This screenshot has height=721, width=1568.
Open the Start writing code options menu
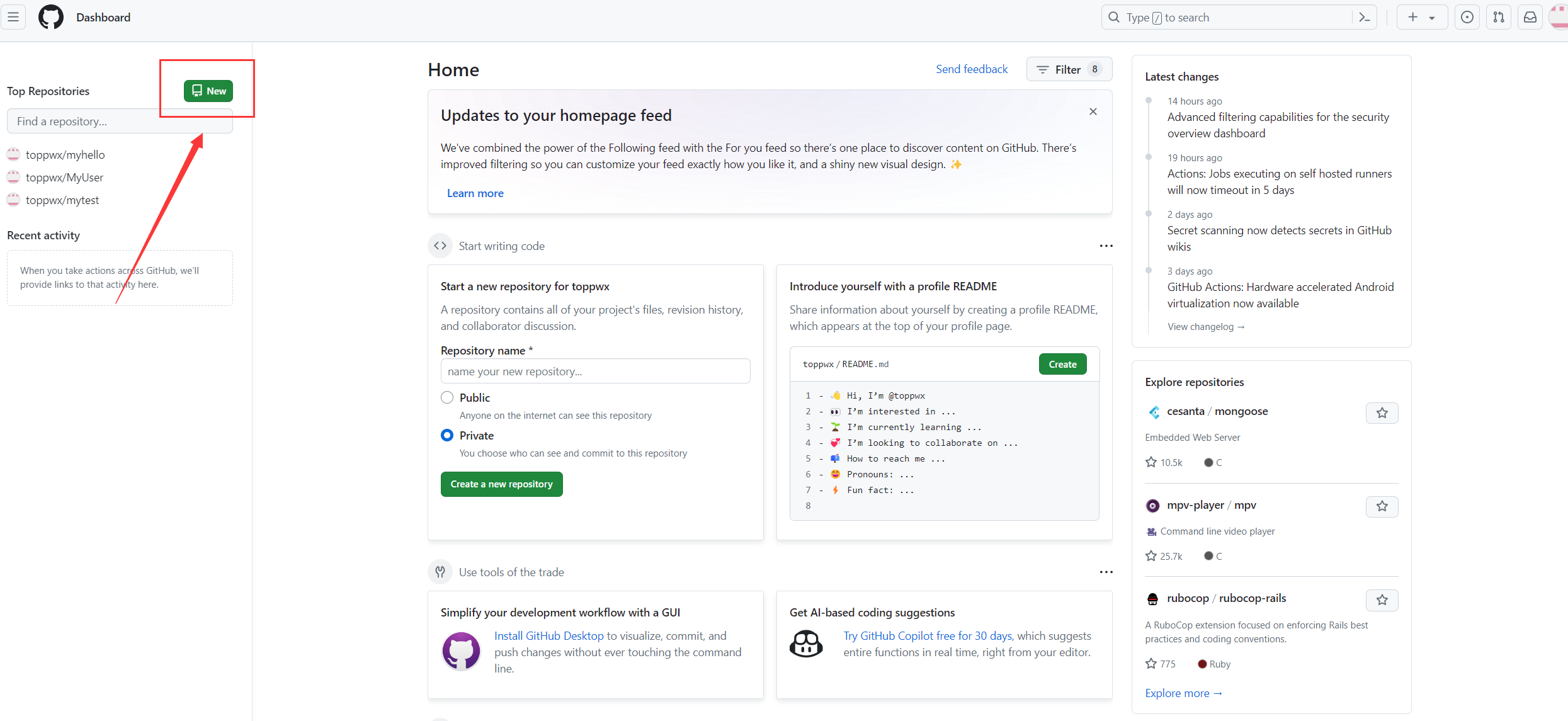(x=1106, y=246)
